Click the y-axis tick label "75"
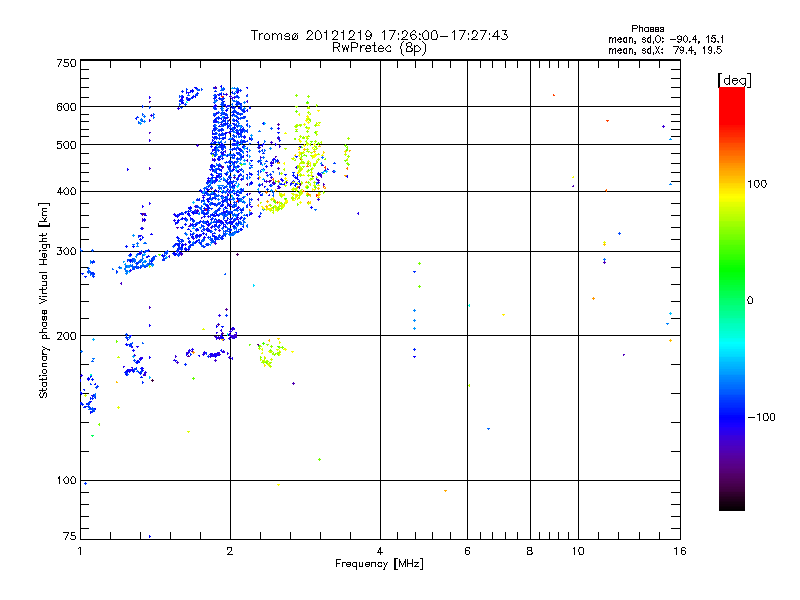Image resolution: width=800 pixels, height=600 pixels. 70,536
